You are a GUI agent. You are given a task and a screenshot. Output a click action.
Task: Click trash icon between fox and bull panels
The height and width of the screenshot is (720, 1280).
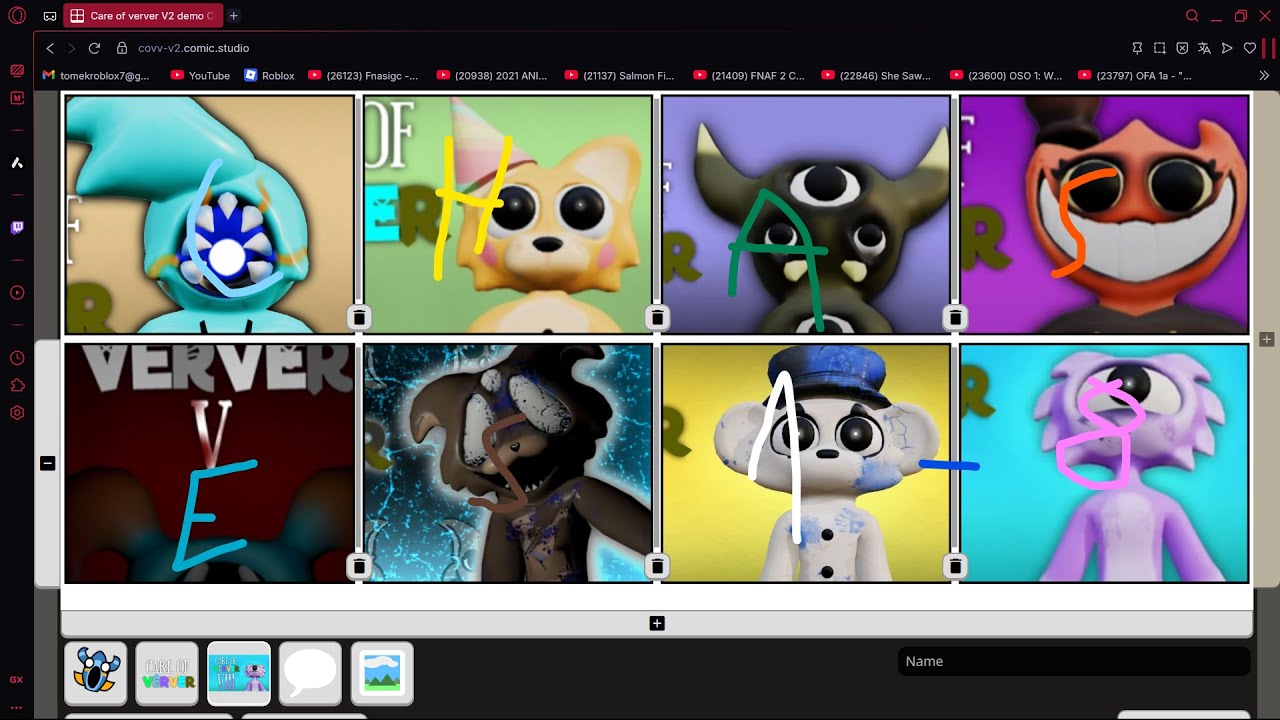tap(657, 317)
